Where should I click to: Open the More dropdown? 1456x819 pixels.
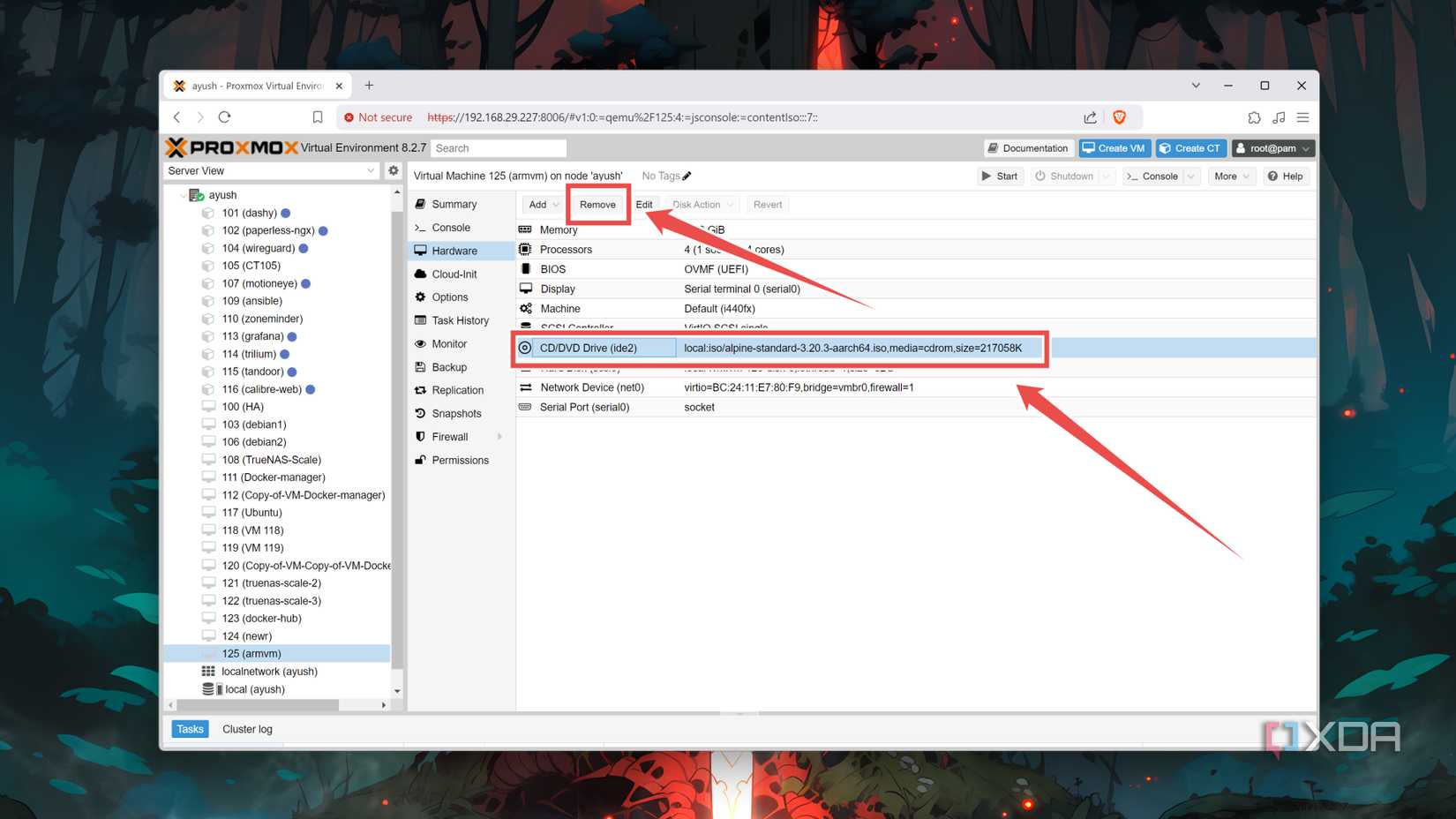[1231, 177]
